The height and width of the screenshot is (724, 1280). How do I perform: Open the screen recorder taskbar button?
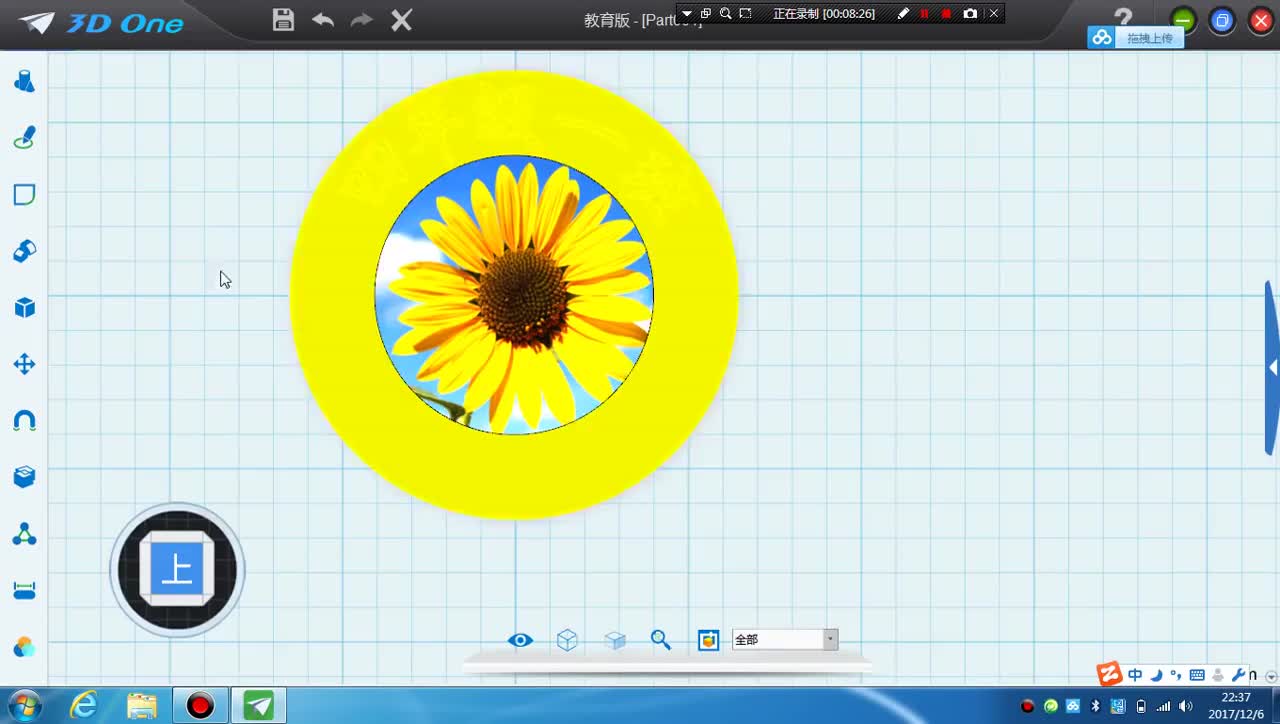[x=200, y=706]
